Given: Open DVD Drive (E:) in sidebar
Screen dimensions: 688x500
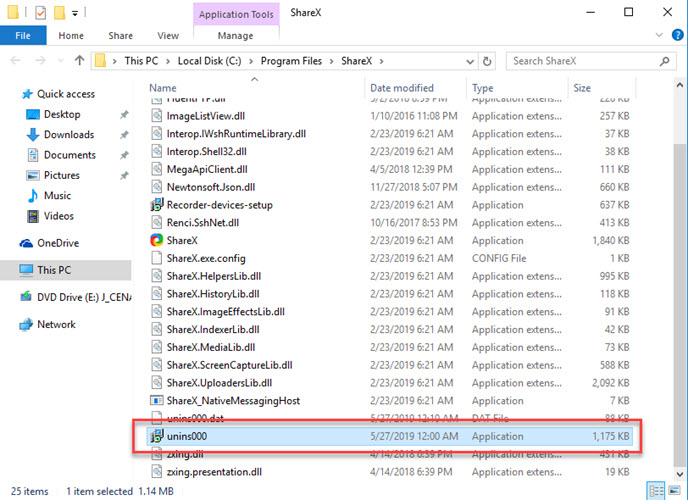Looking at the screenshot, I should pos(75,297).
